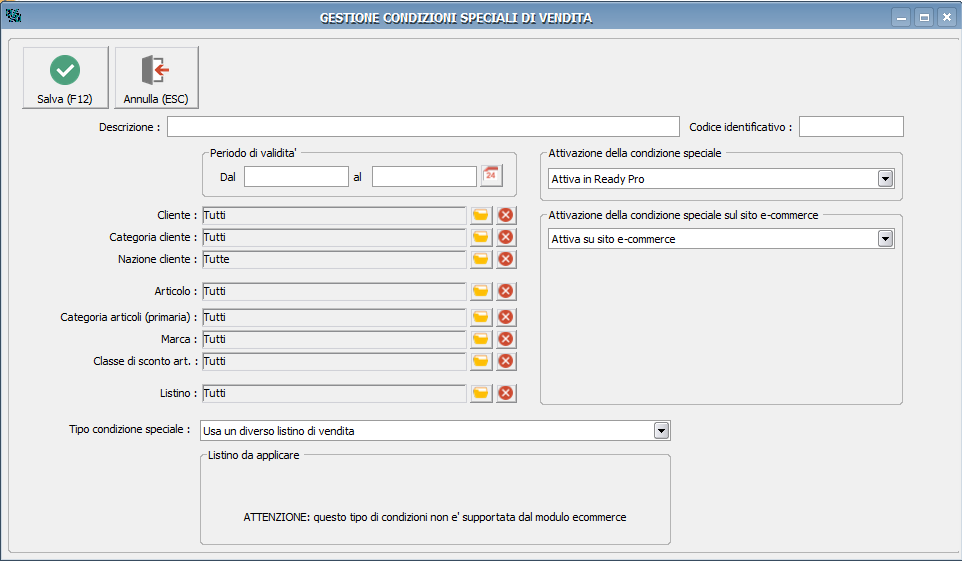Image resolution: width=962 pixels, height=562 pixels.
Task: Expand the Tipo condizione speciale dropdown
Action: (x=661, y=431)
